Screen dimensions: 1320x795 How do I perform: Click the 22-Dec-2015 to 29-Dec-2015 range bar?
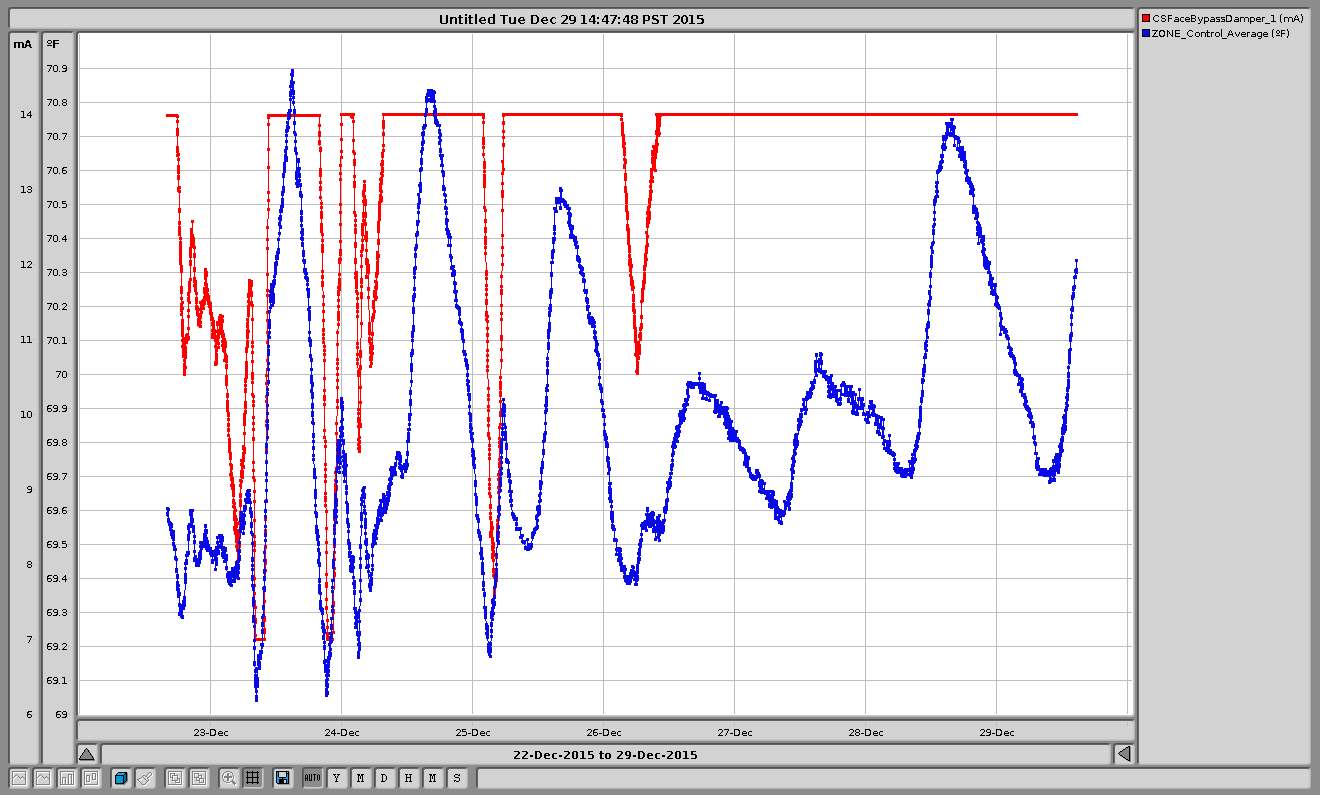[605, 754]
